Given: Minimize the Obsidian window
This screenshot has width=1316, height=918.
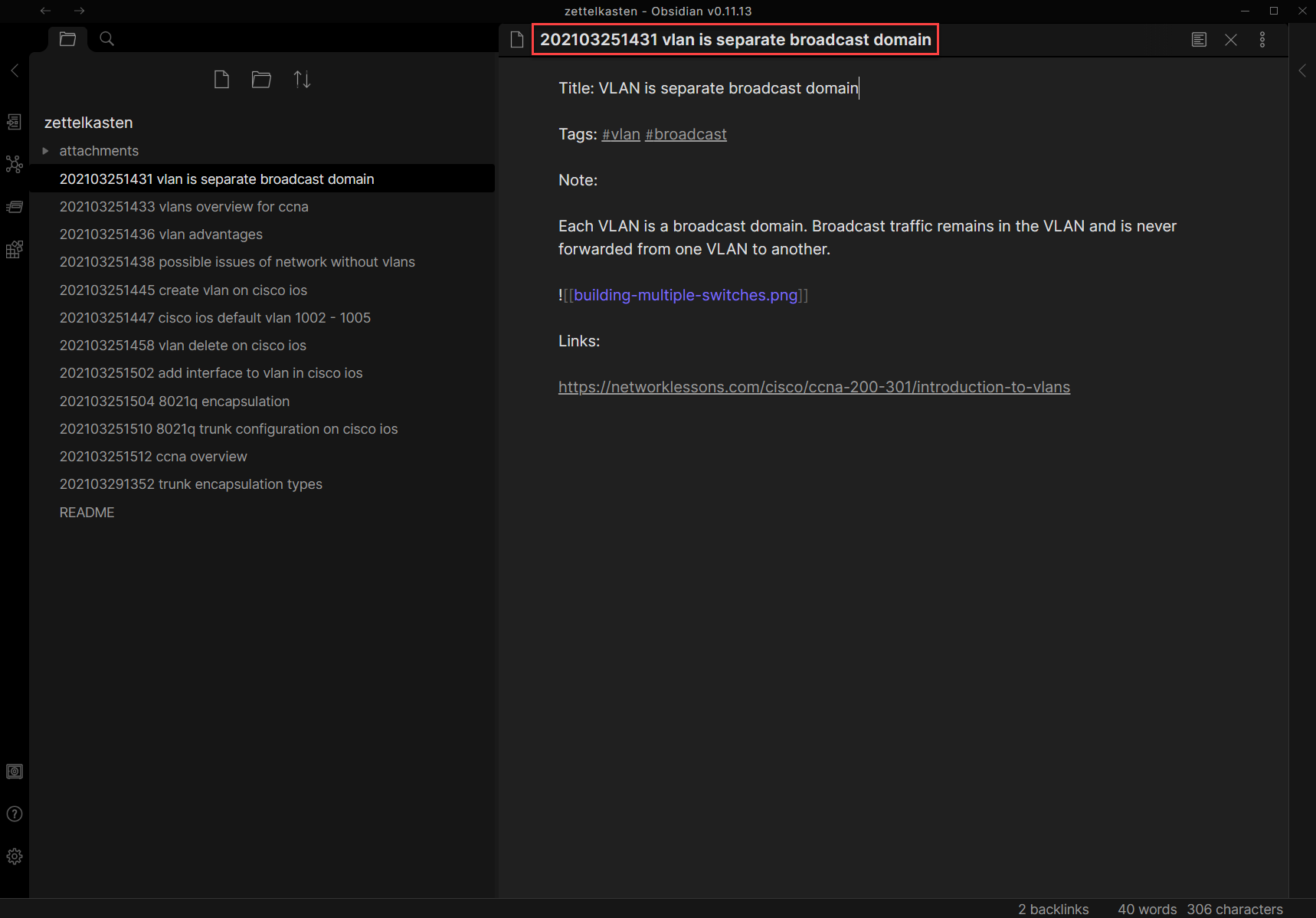Looking at the screenshot, I should pos(1245,11).
